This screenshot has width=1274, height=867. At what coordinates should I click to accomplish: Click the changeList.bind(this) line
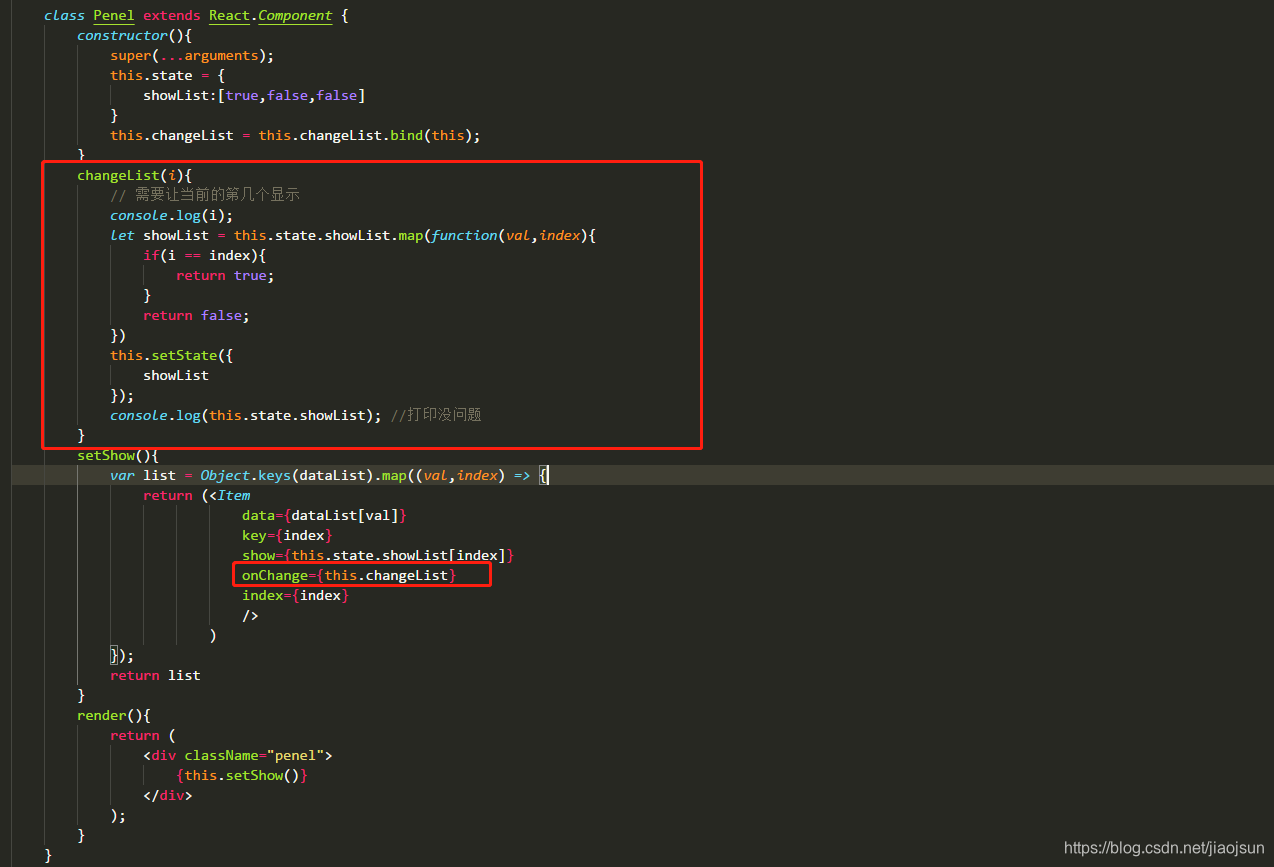[x=295, y=136]
